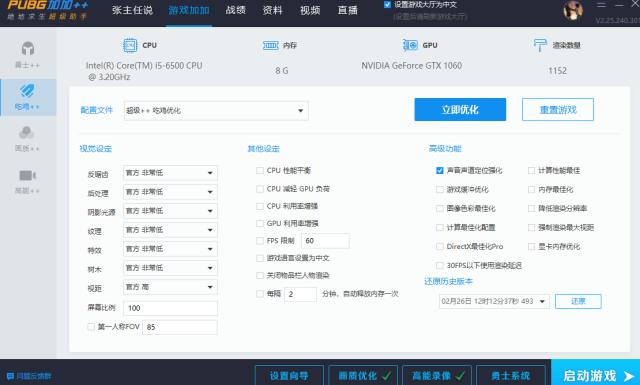Enable 计算性能最佳 checkbox

(x=531, y=170)
